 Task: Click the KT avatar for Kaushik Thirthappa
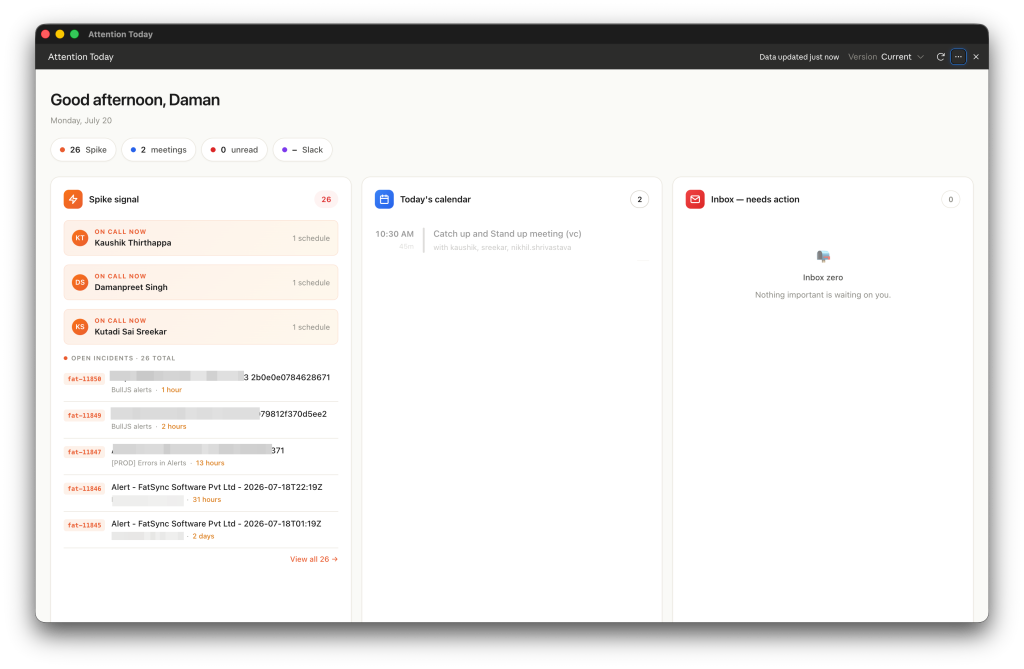pyautogui.click(x=80, y=238)
